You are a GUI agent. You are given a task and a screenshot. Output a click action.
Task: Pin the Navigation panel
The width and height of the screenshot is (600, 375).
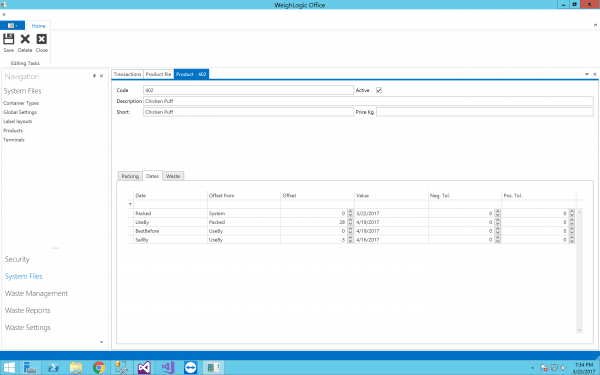(x=94, y=76)
